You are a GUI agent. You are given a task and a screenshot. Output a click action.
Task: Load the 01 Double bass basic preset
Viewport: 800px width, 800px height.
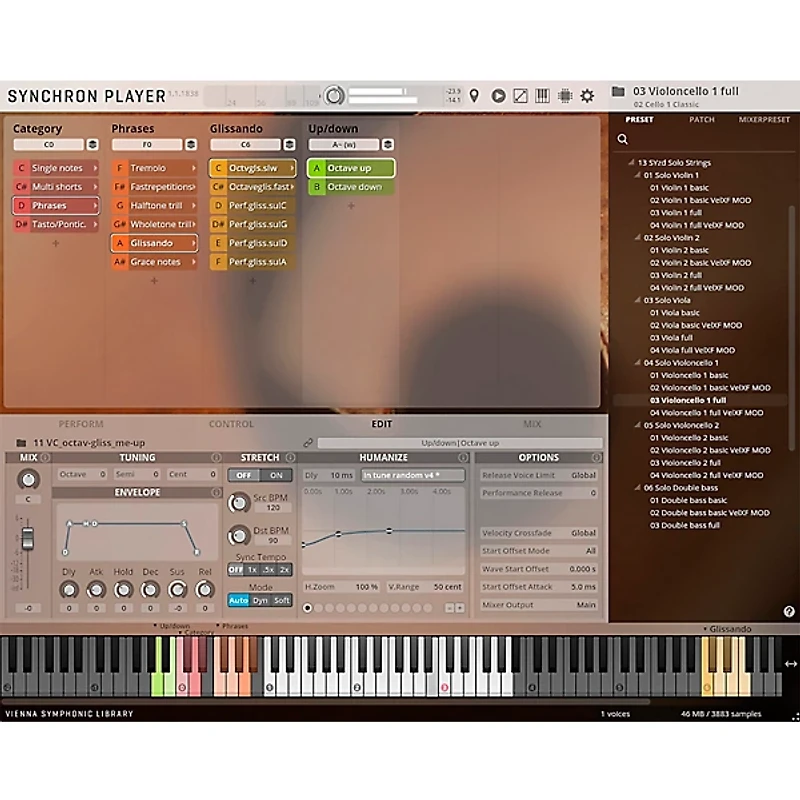coord(688,500)
